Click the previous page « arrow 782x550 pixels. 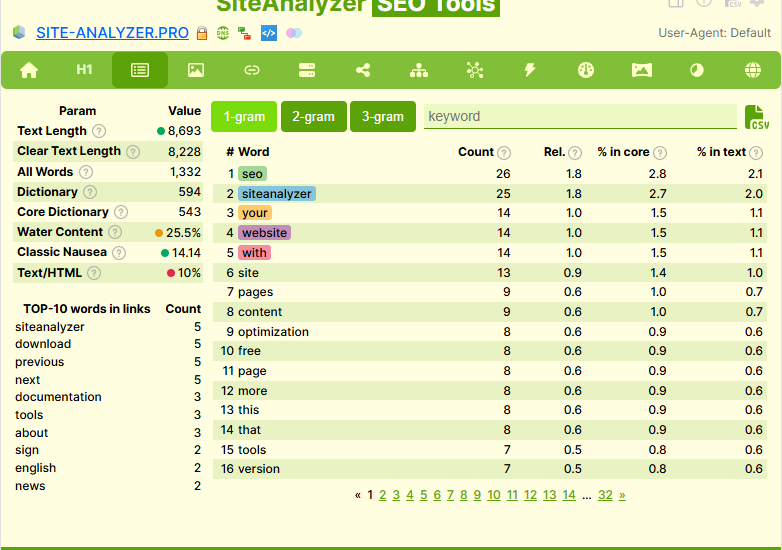358,495
